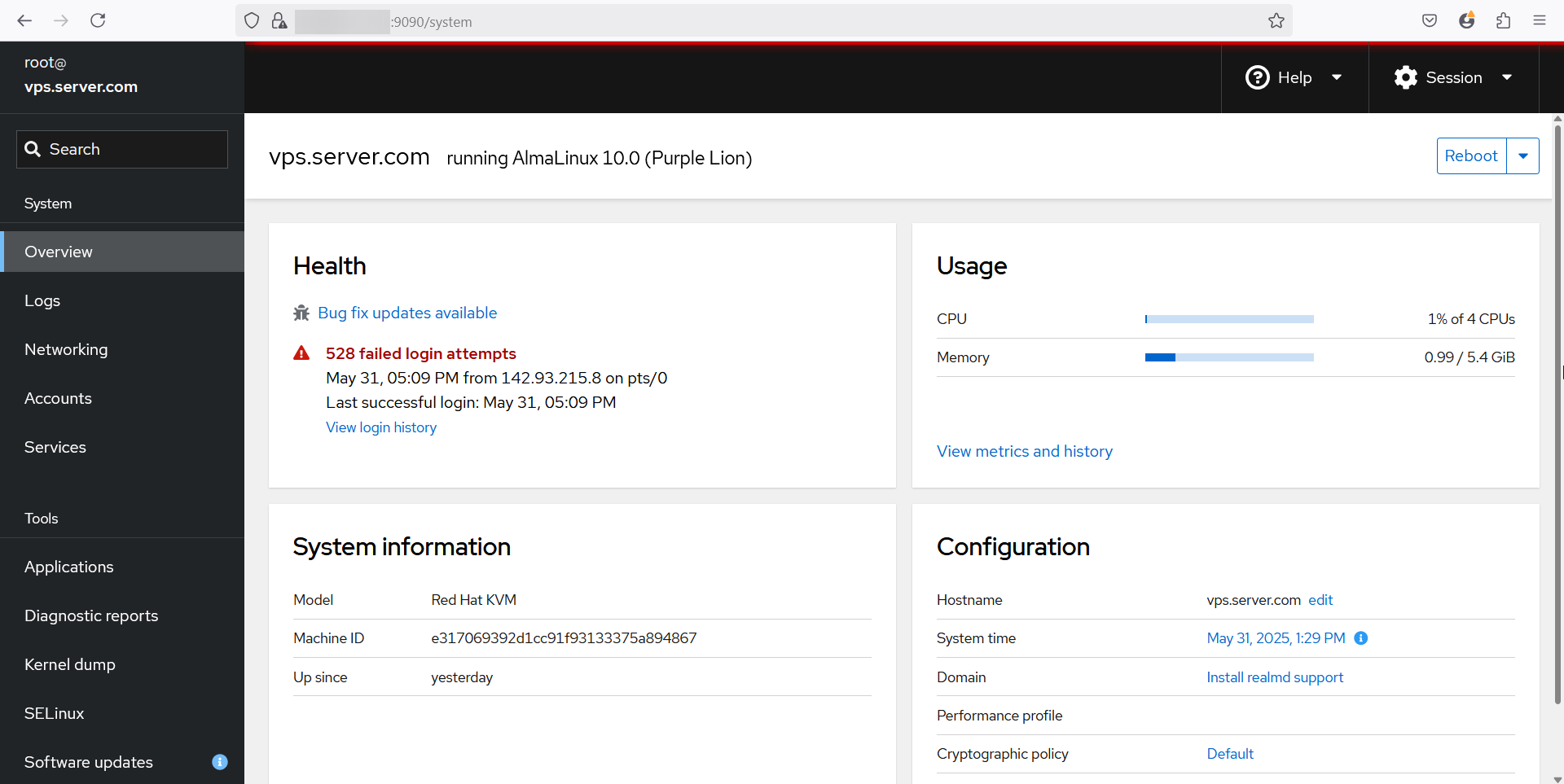Open the Reboot options dropdown arrow
Screen dimensions: 1564x784
tap(1523, 156)
